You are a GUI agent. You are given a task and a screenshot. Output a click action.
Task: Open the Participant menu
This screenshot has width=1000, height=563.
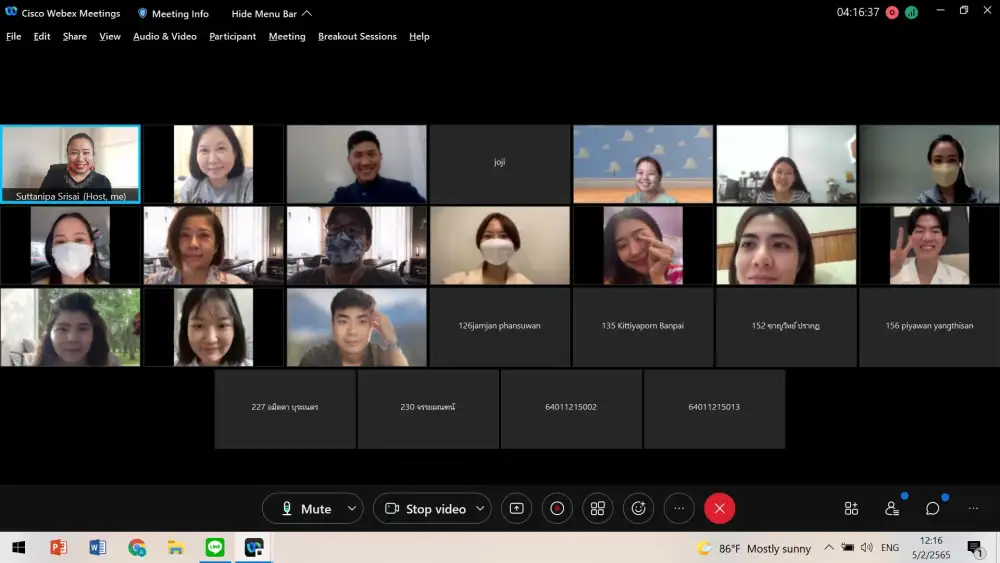(232, 36)
